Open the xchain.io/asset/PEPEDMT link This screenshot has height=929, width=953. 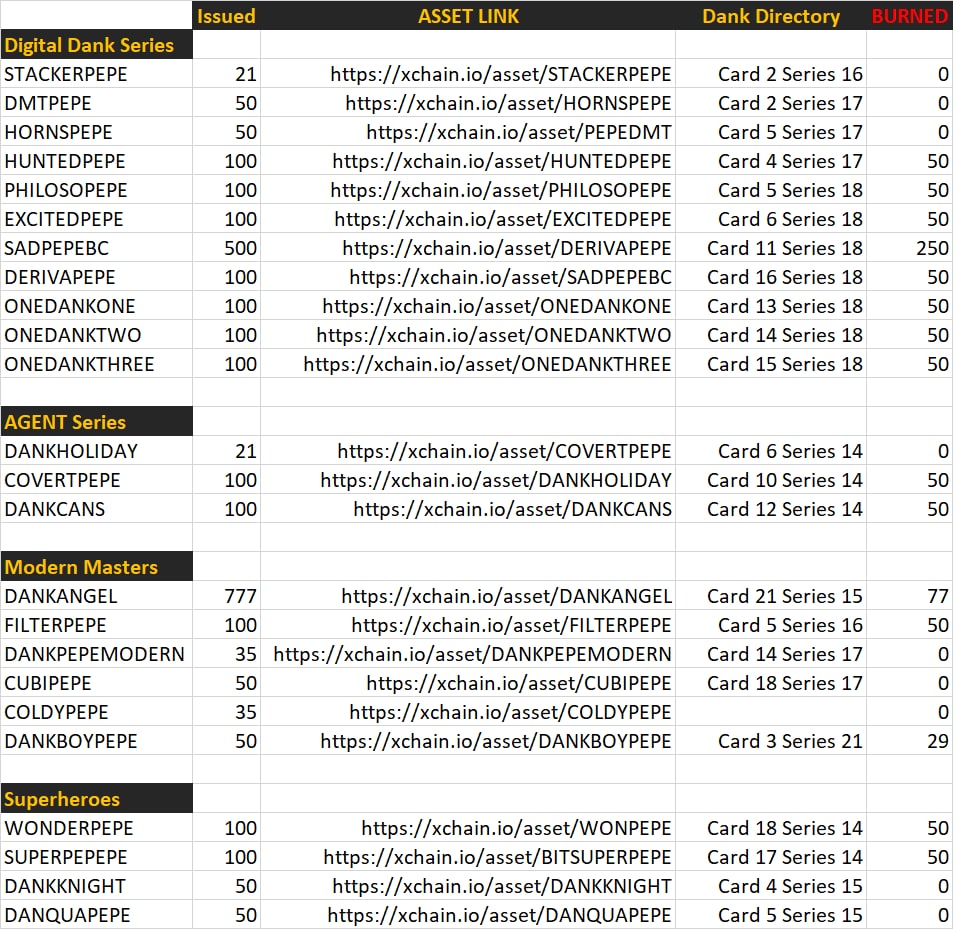tap(519, 132)
